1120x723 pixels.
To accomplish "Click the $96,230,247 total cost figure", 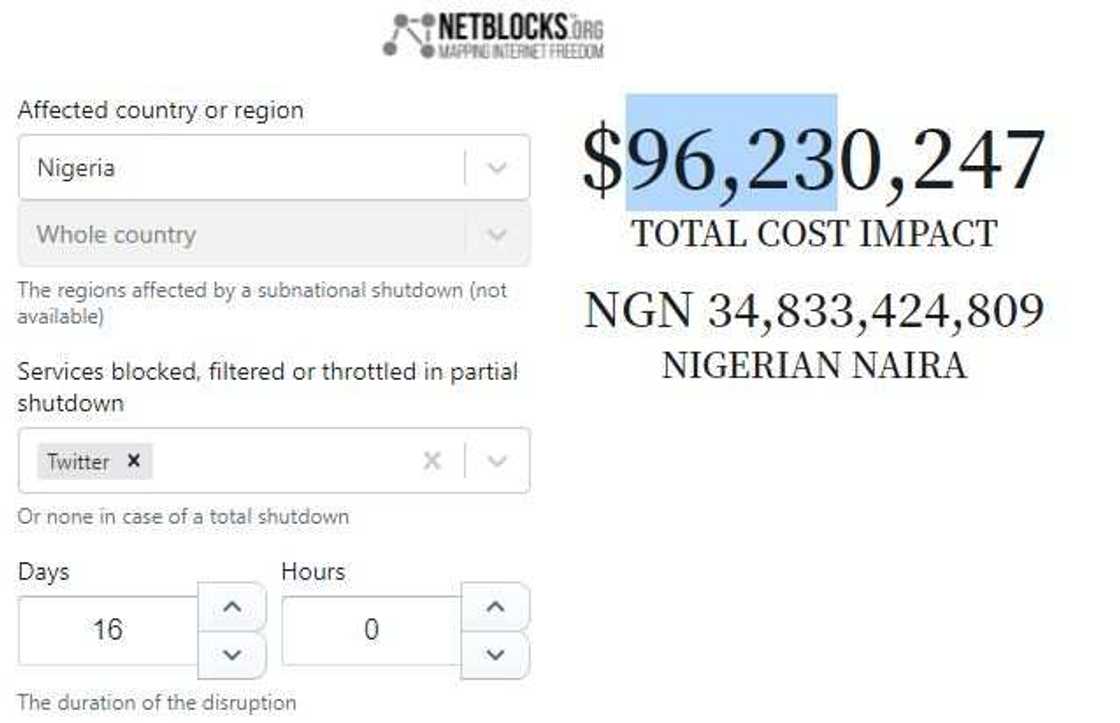I will [x=814, y=160].
